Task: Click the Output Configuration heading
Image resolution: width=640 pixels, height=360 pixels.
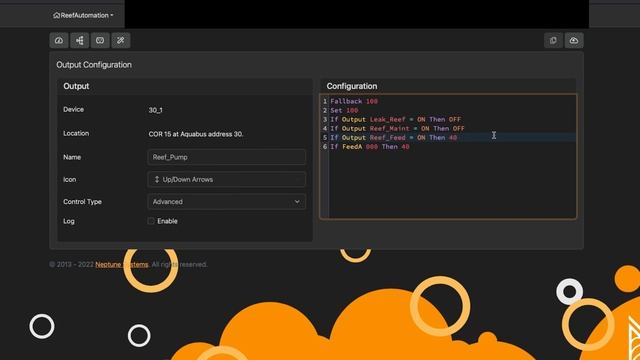Action: (94, 65)
